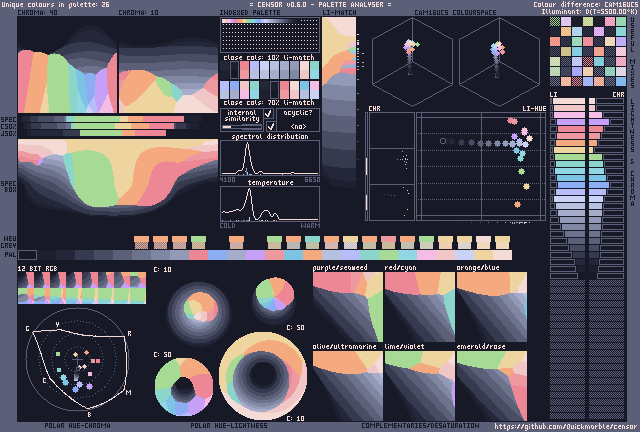The height and width of the screenshot is (432, 640).
Task: Click the polar hue-chroma diagram
Action: point(75,365)
